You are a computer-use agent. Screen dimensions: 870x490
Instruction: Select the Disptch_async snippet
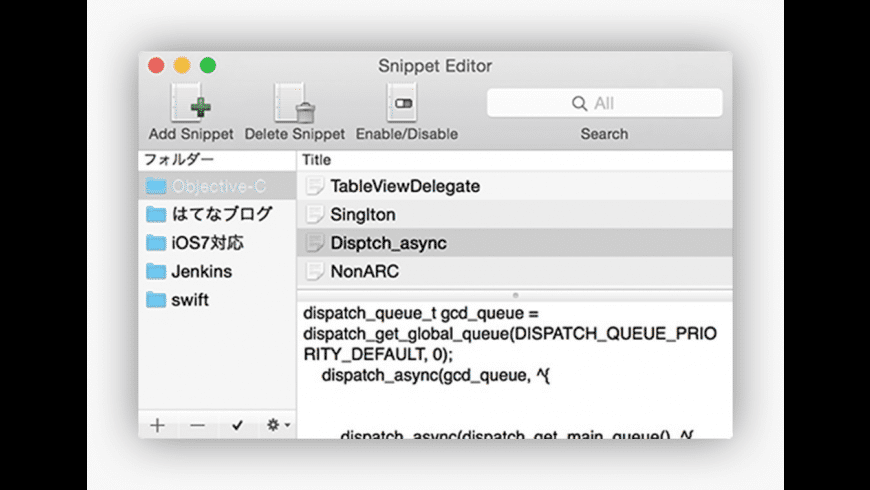pos(388,243)
